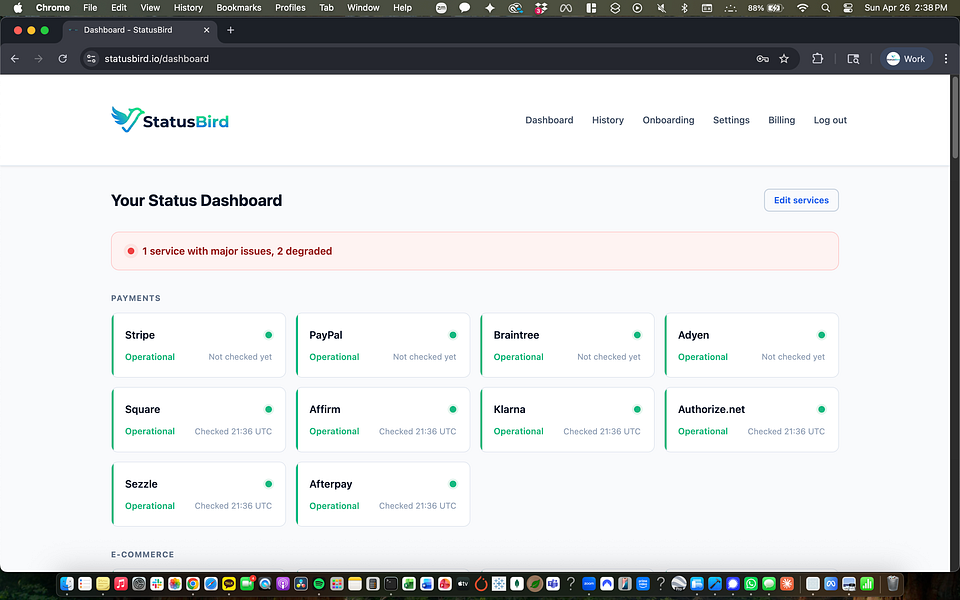Open Spotlight search magnifier in the menu bar

826,8
